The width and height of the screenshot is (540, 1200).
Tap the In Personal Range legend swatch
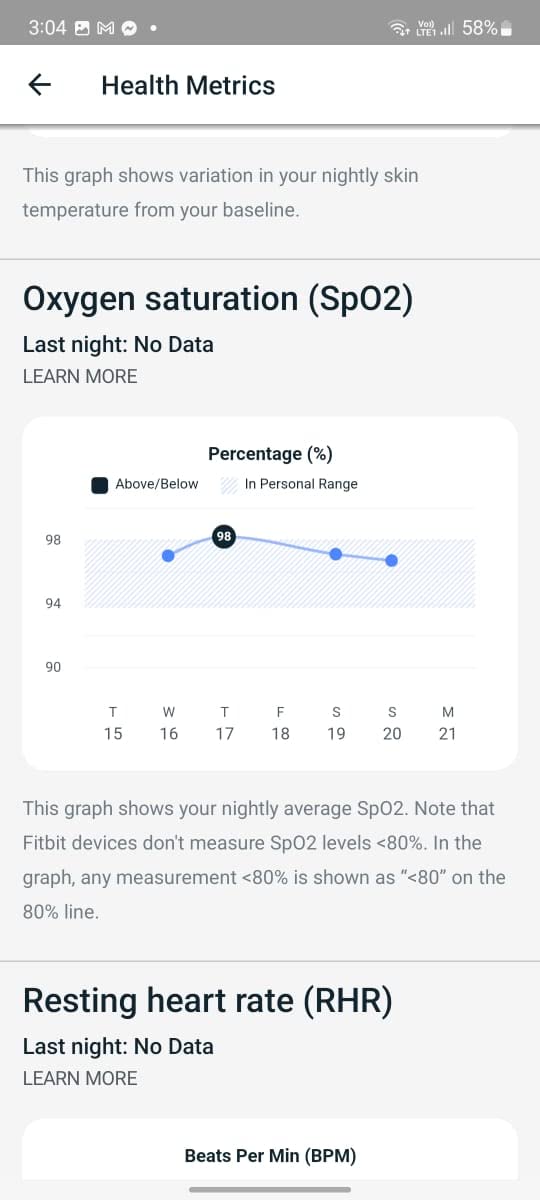coord(228,484)
